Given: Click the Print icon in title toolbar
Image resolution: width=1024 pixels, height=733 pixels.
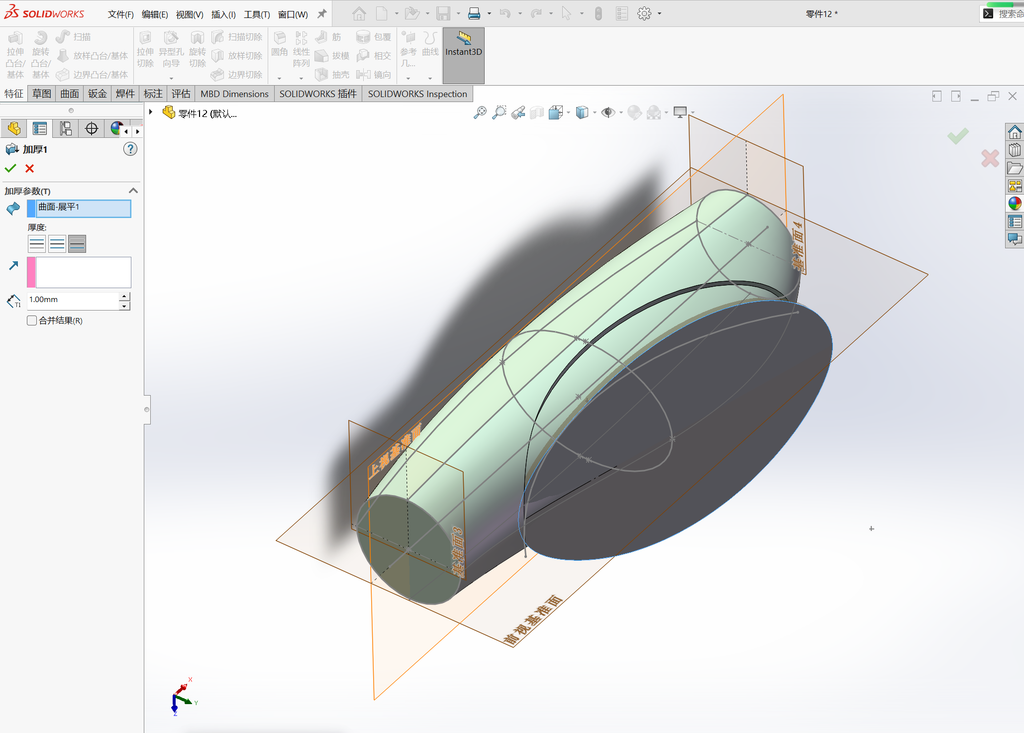Looking at the screenshot, I should click(x=474, y=14).
